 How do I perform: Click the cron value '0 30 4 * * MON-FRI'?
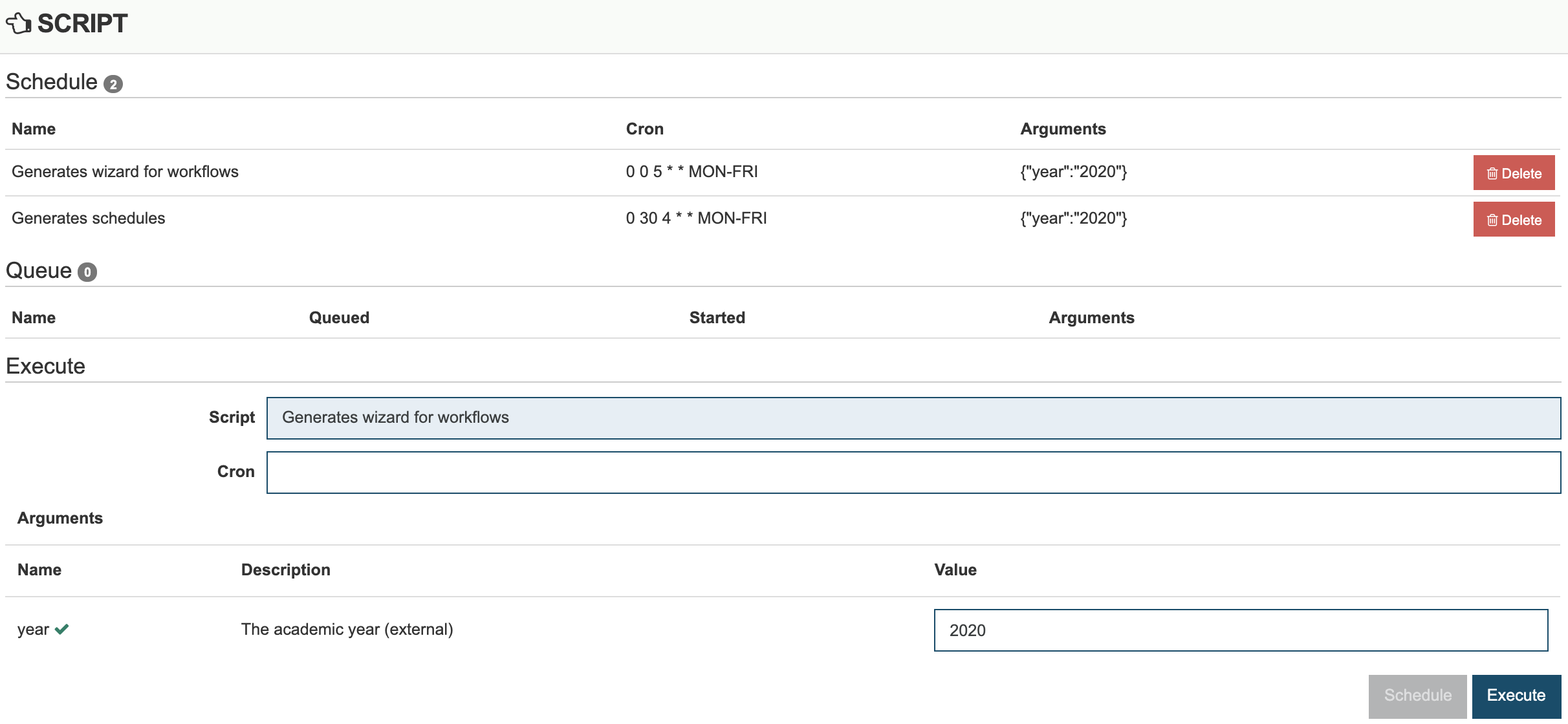pos(696,218)
